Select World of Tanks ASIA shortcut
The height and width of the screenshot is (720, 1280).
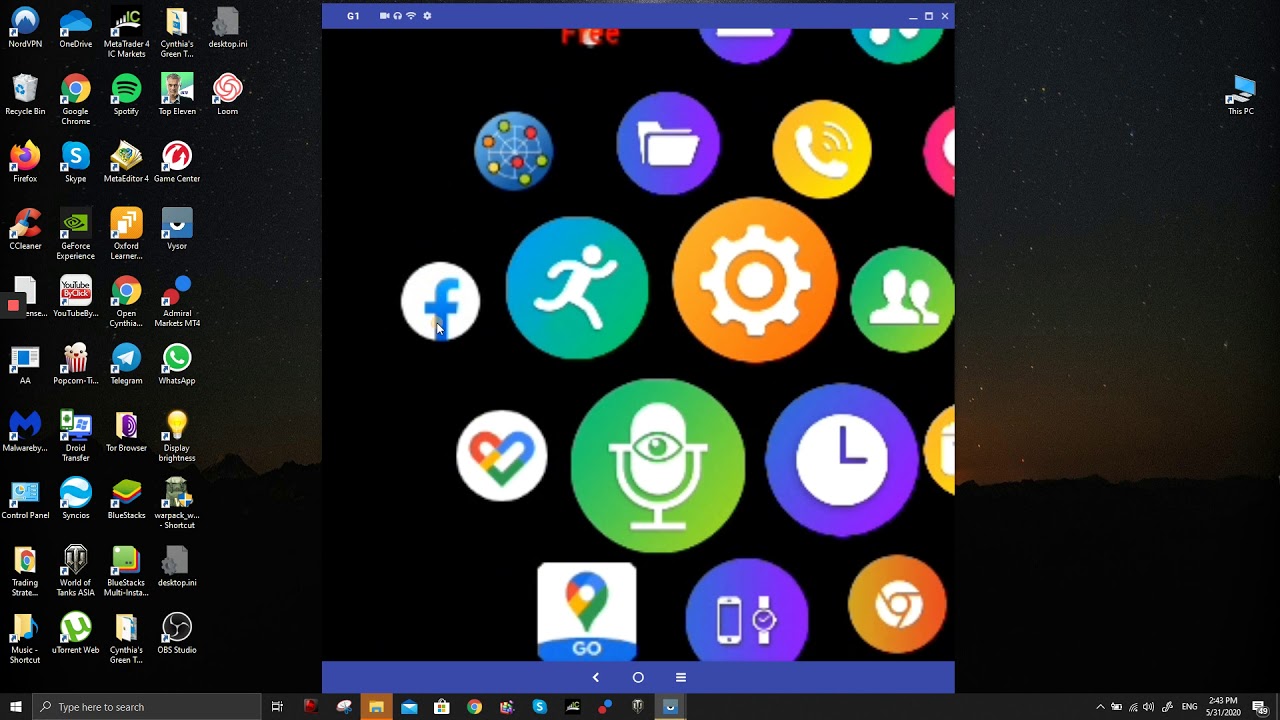click(76, 571)
